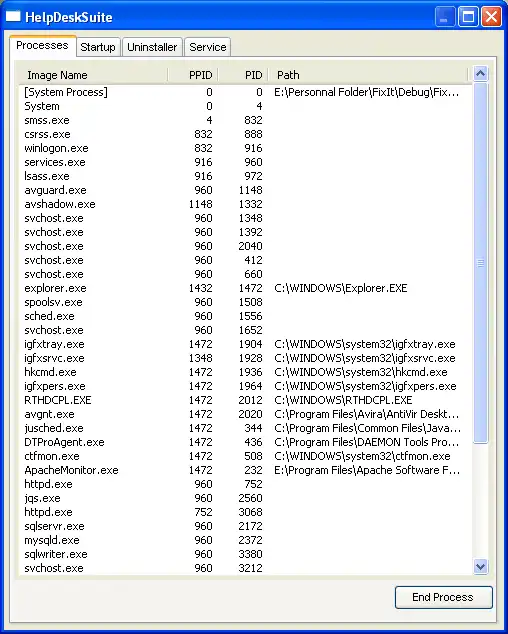The width and height of the screenshot is (508, 634).
Task: Click the E:\Personnal Folder path cell
Action: pyautogui.click(x=366, y=92)
